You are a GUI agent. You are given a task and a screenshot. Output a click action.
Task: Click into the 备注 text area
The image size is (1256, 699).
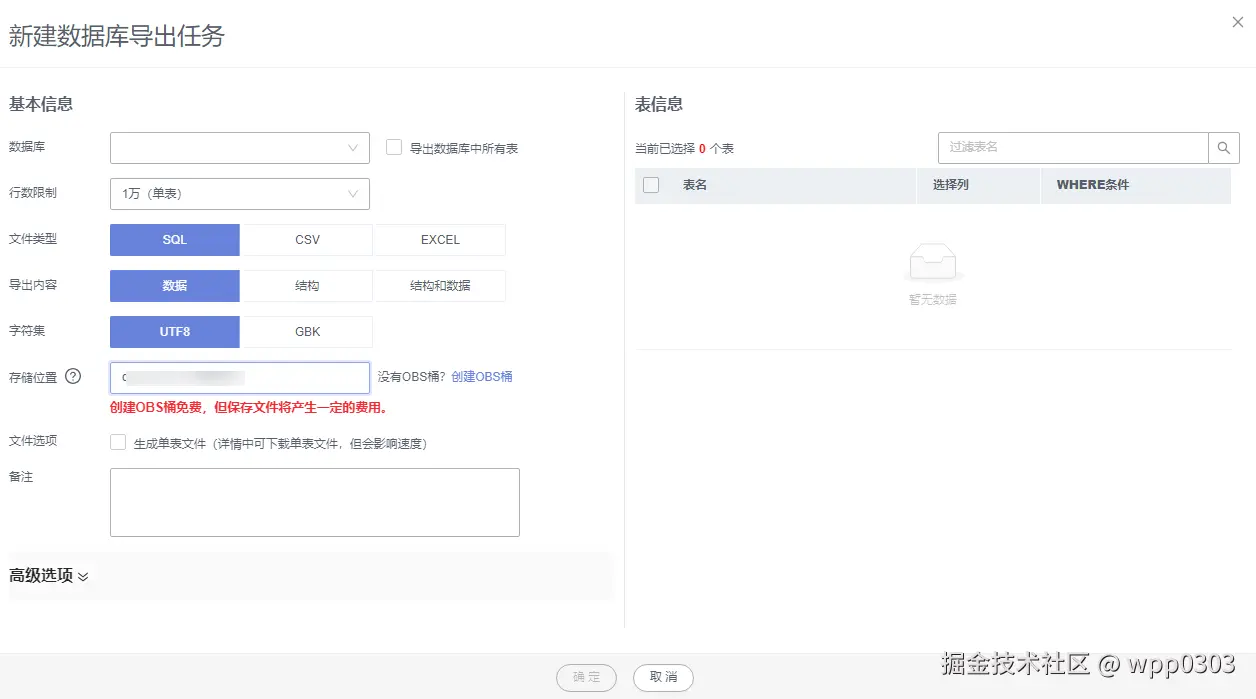(x=315, y=502)
